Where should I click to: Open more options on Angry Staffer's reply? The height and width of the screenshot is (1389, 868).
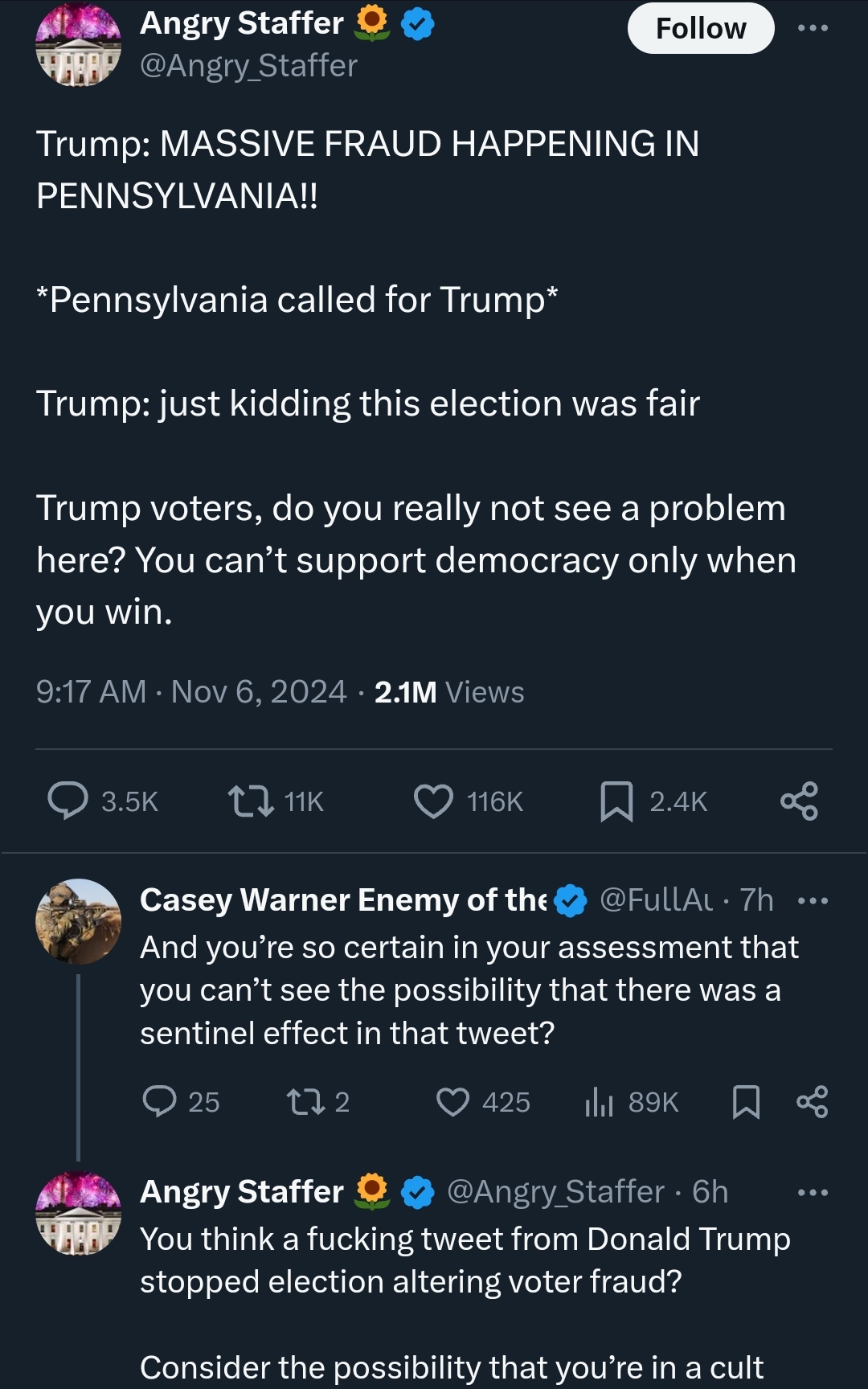click(812, 1193)
